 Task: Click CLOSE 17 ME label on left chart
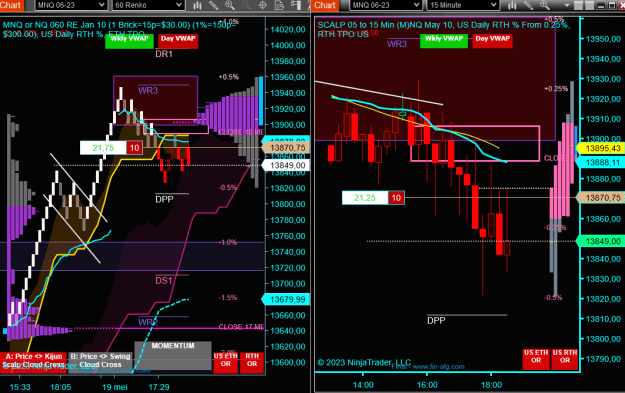241,327
